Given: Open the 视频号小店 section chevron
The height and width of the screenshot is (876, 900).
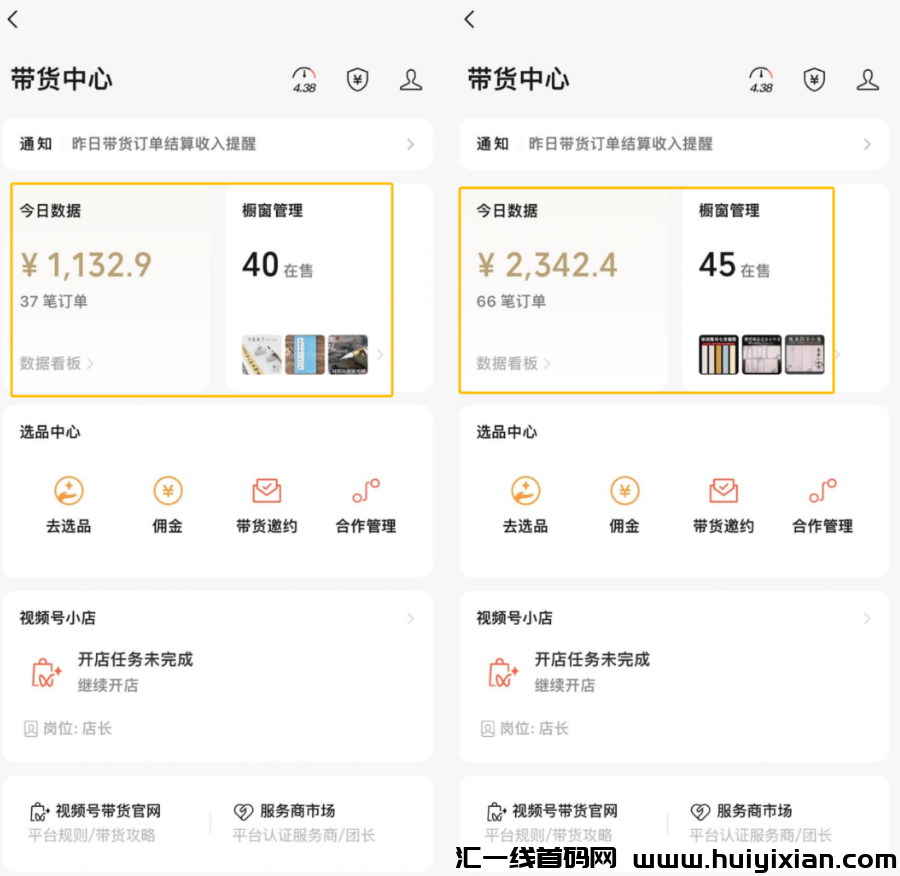Looking at the screenshot, I should (x=410, y=619).
